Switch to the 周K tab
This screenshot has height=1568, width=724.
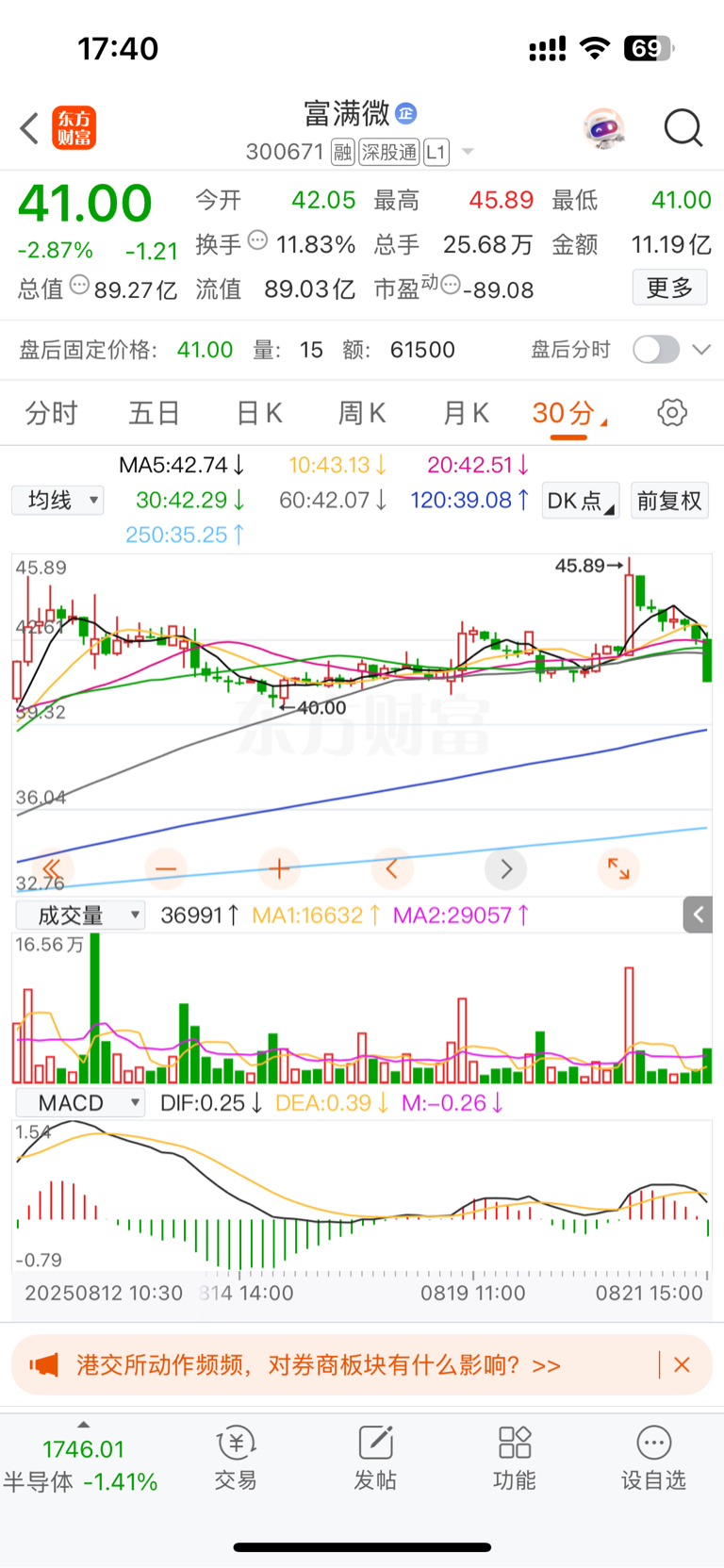[x=362, y=413]
